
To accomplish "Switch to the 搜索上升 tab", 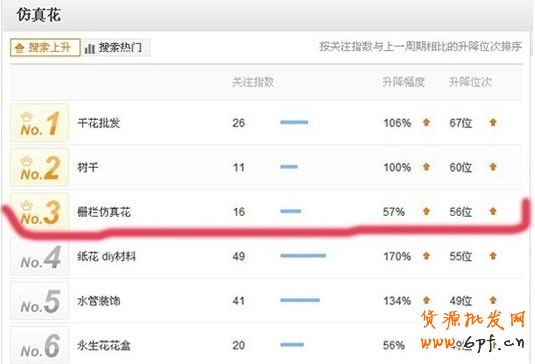I will [45, 47].
